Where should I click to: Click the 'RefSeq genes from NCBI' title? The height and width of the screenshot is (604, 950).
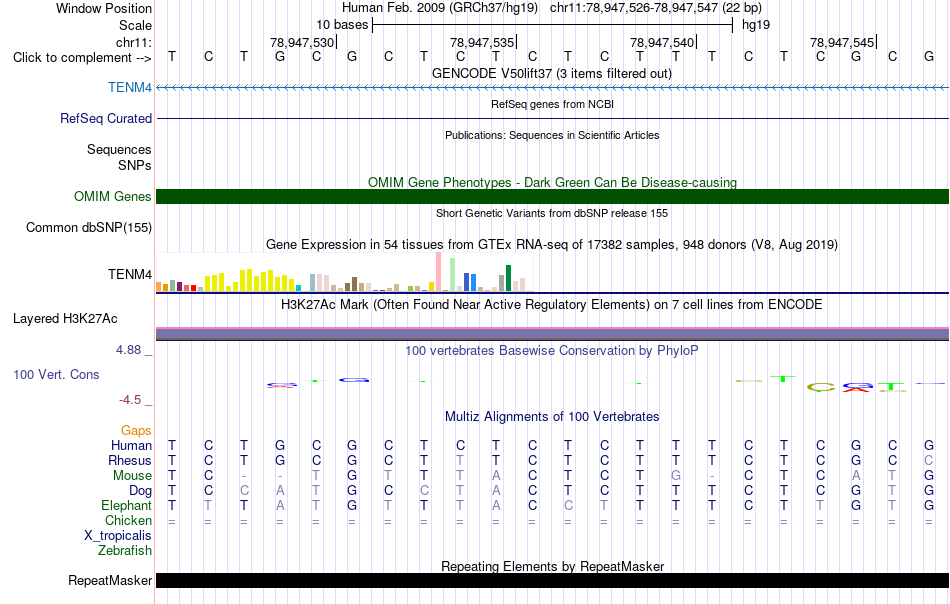(x=552, y=104)
